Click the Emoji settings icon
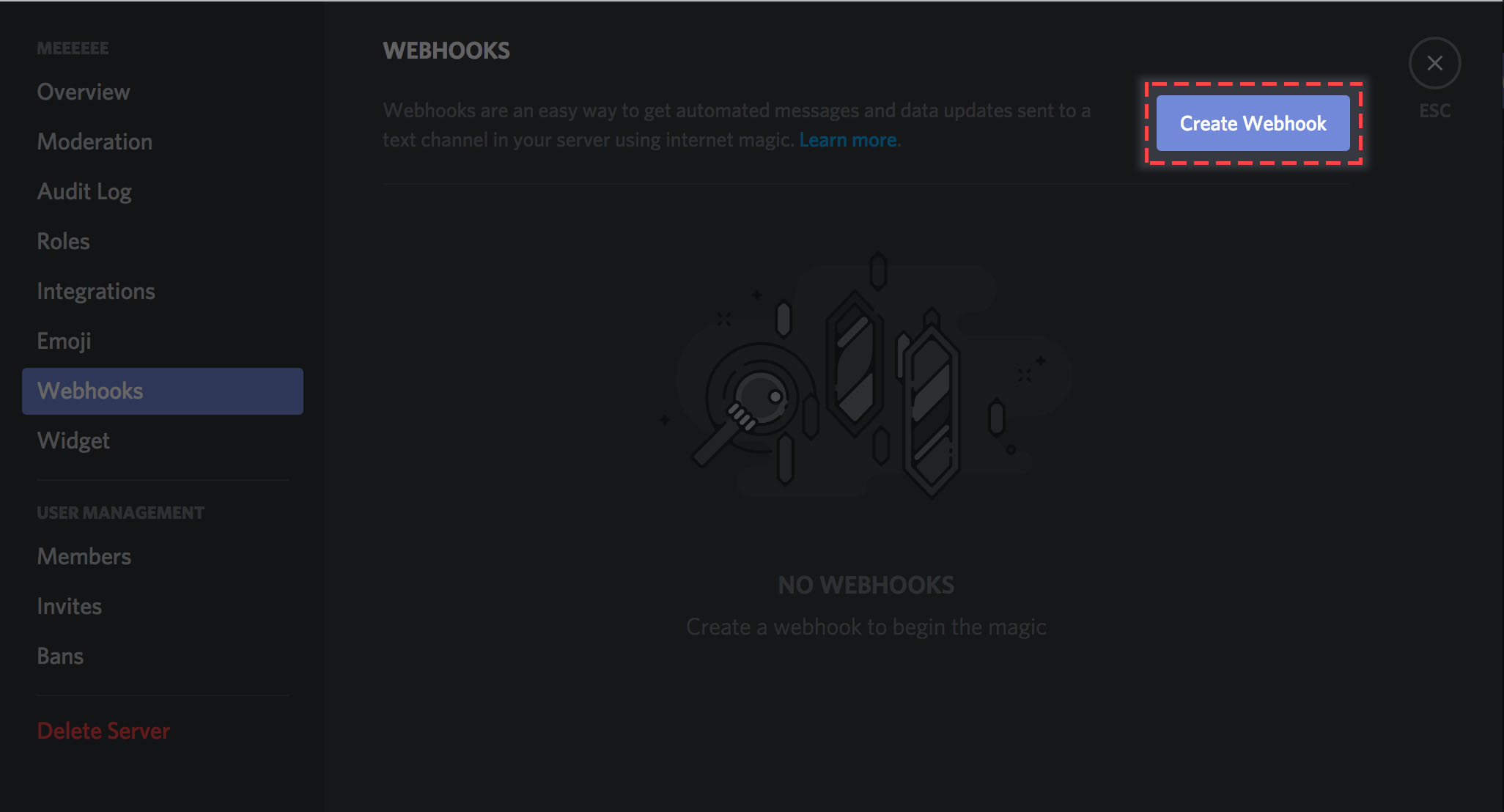1504x812 pixels. (x=64, y=340)
